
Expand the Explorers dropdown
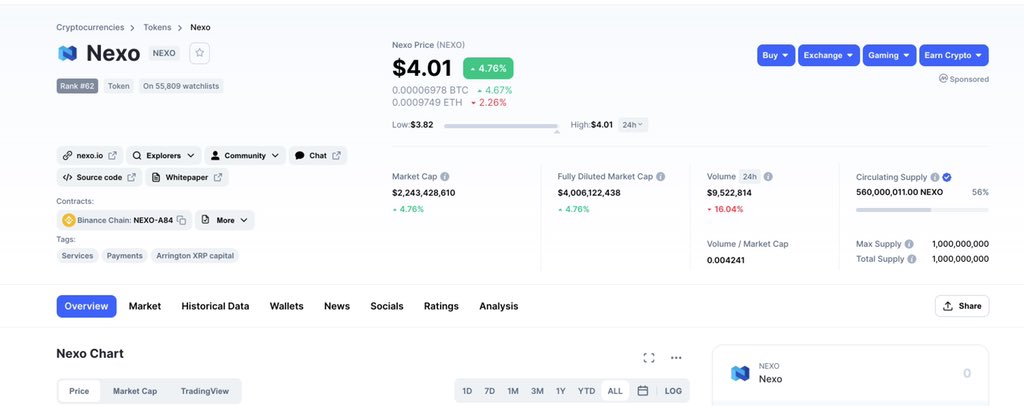point(164,155)
